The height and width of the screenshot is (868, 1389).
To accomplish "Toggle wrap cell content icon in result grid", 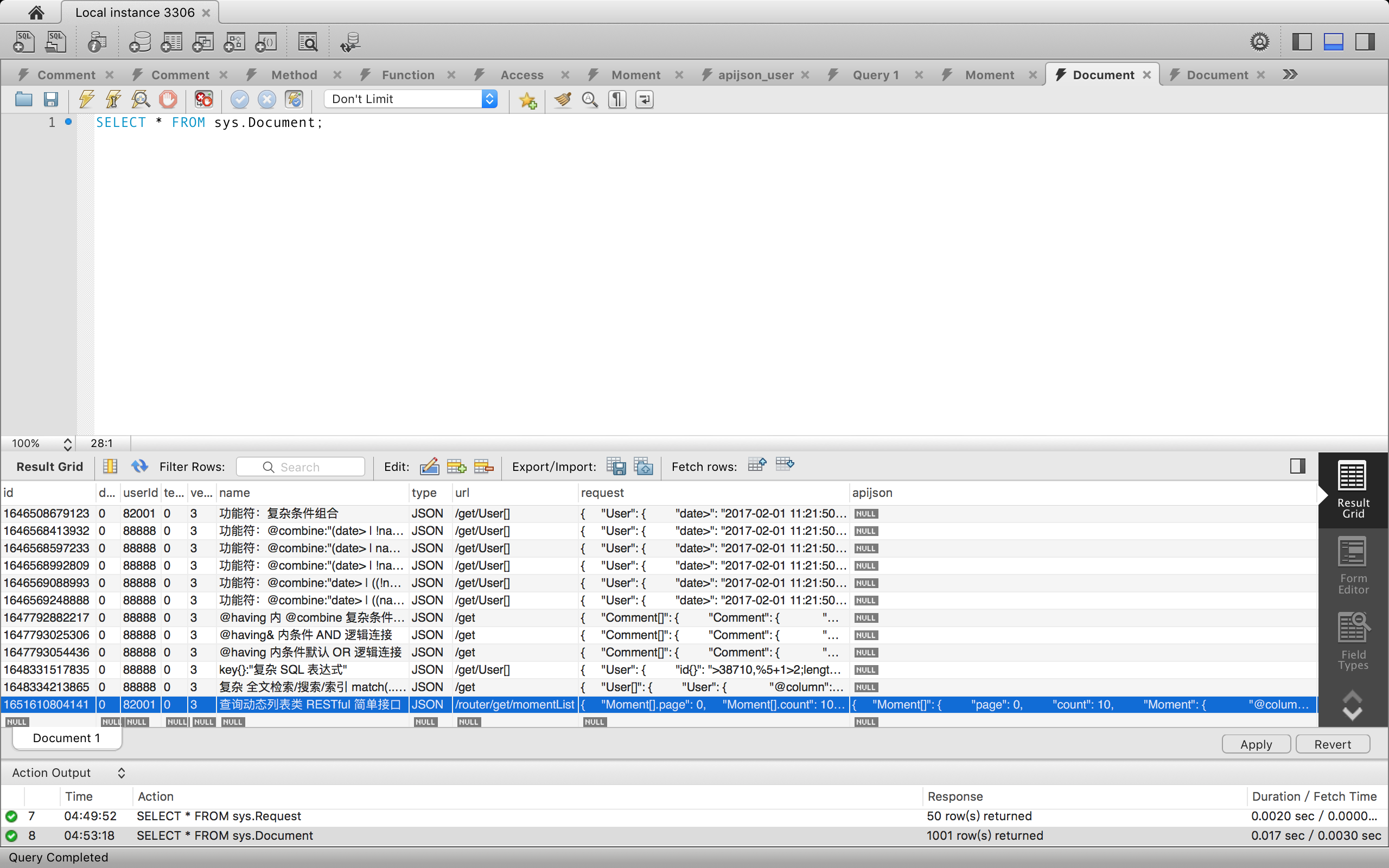I will [x=110, y=466].
